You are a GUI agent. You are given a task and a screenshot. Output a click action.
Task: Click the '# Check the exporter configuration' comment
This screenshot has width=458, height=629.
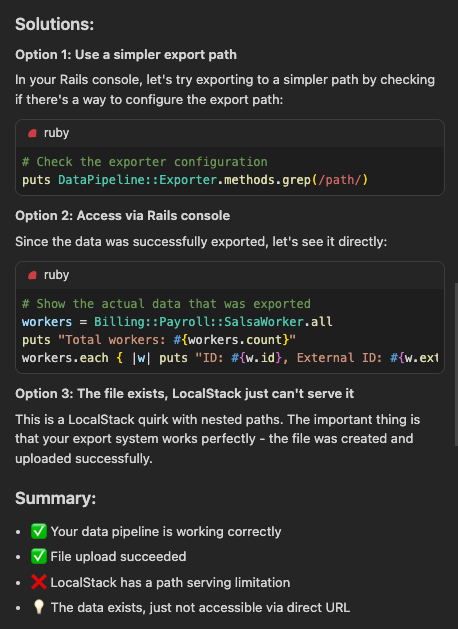145,162
